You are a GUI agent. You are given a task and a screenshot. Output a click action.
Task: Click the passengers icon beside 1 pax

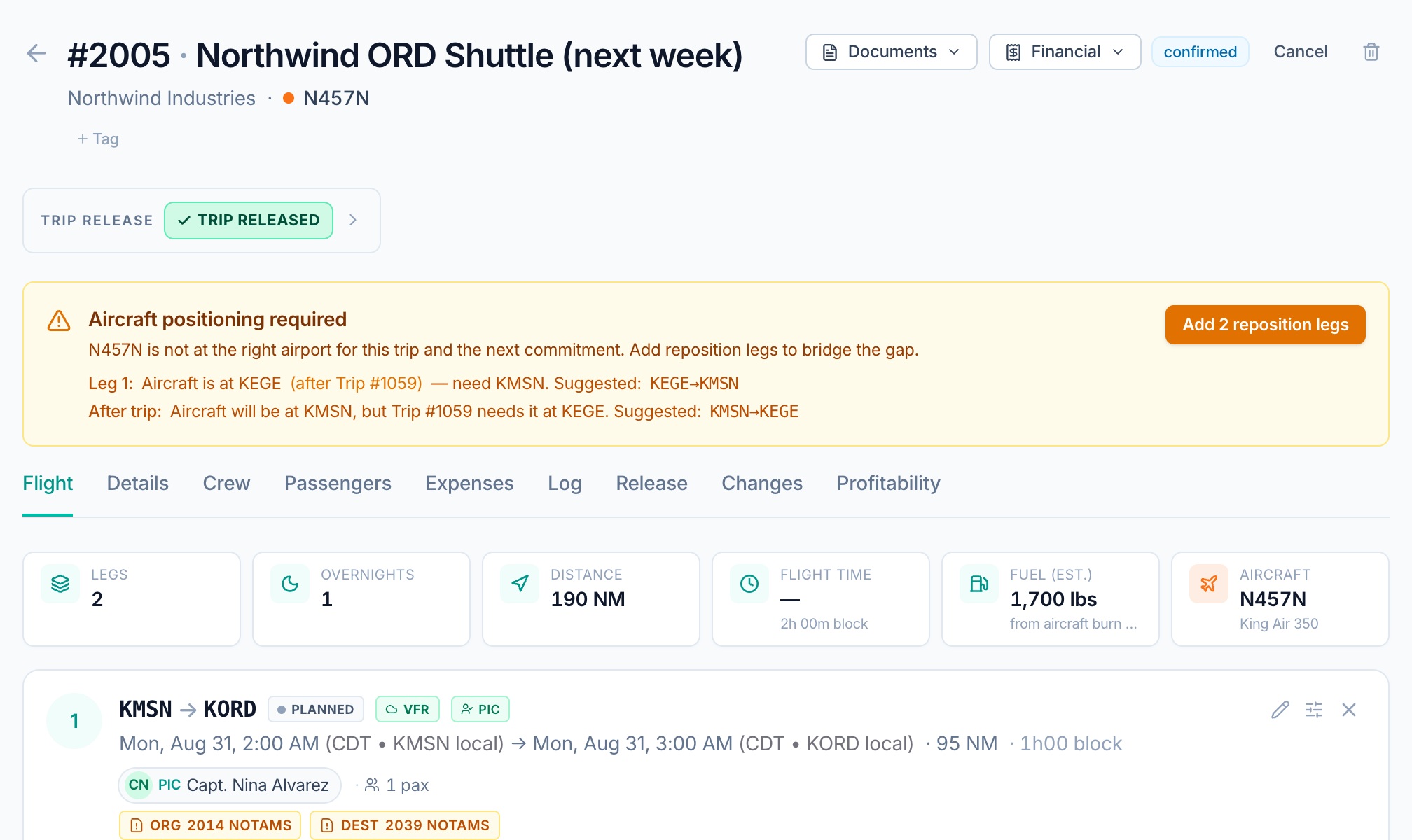click(x=372, y=785)
